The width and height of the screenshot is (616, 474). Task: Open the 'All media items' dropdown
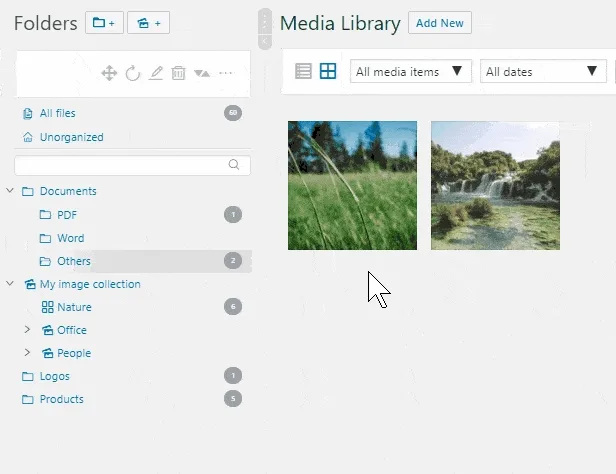point(410,71)
